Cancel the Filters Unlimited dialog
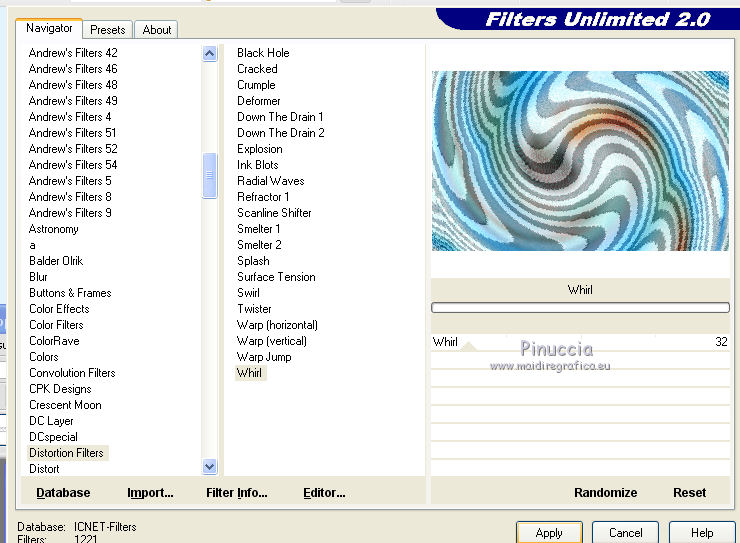Image resolution: width=740 pixels, height=543 pixels. (625, 533)
